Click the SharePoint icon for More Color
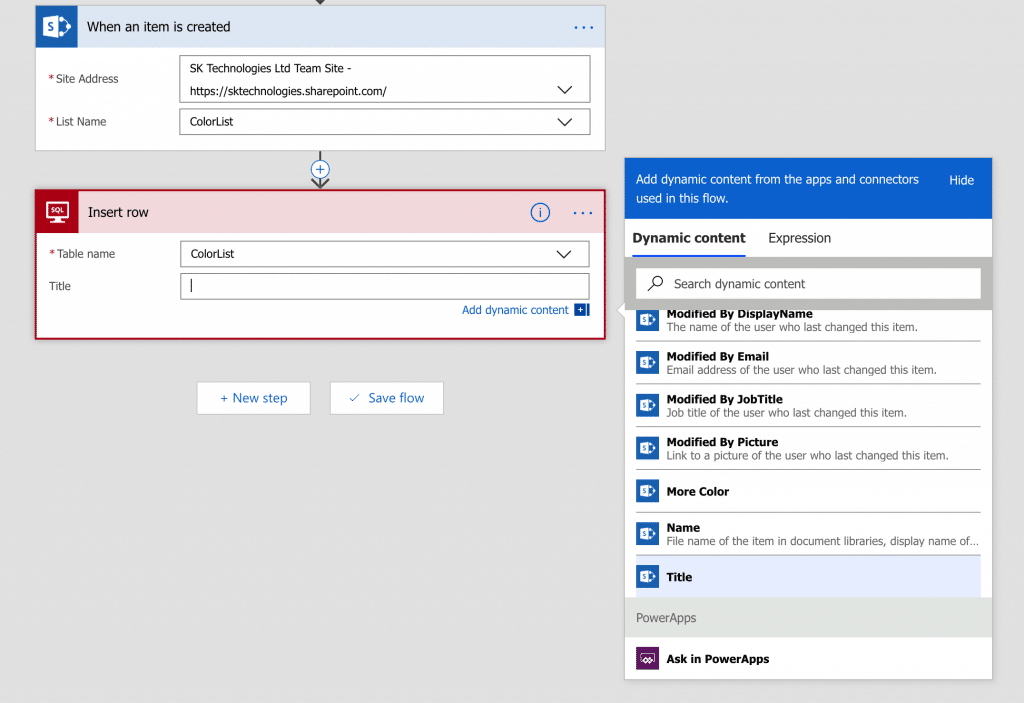The image size is (1024, 703). [647, 491]
